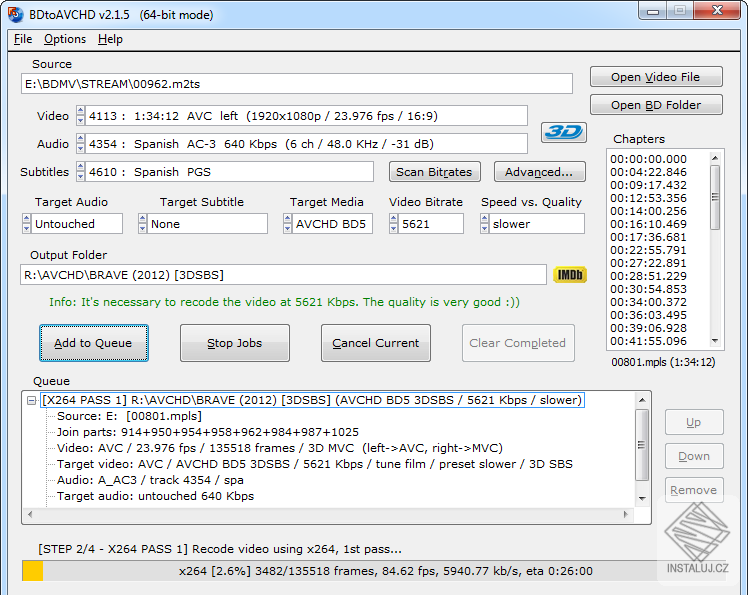Select chapter 00:14:00.256
748x595 pixels.
coord(648,211)
